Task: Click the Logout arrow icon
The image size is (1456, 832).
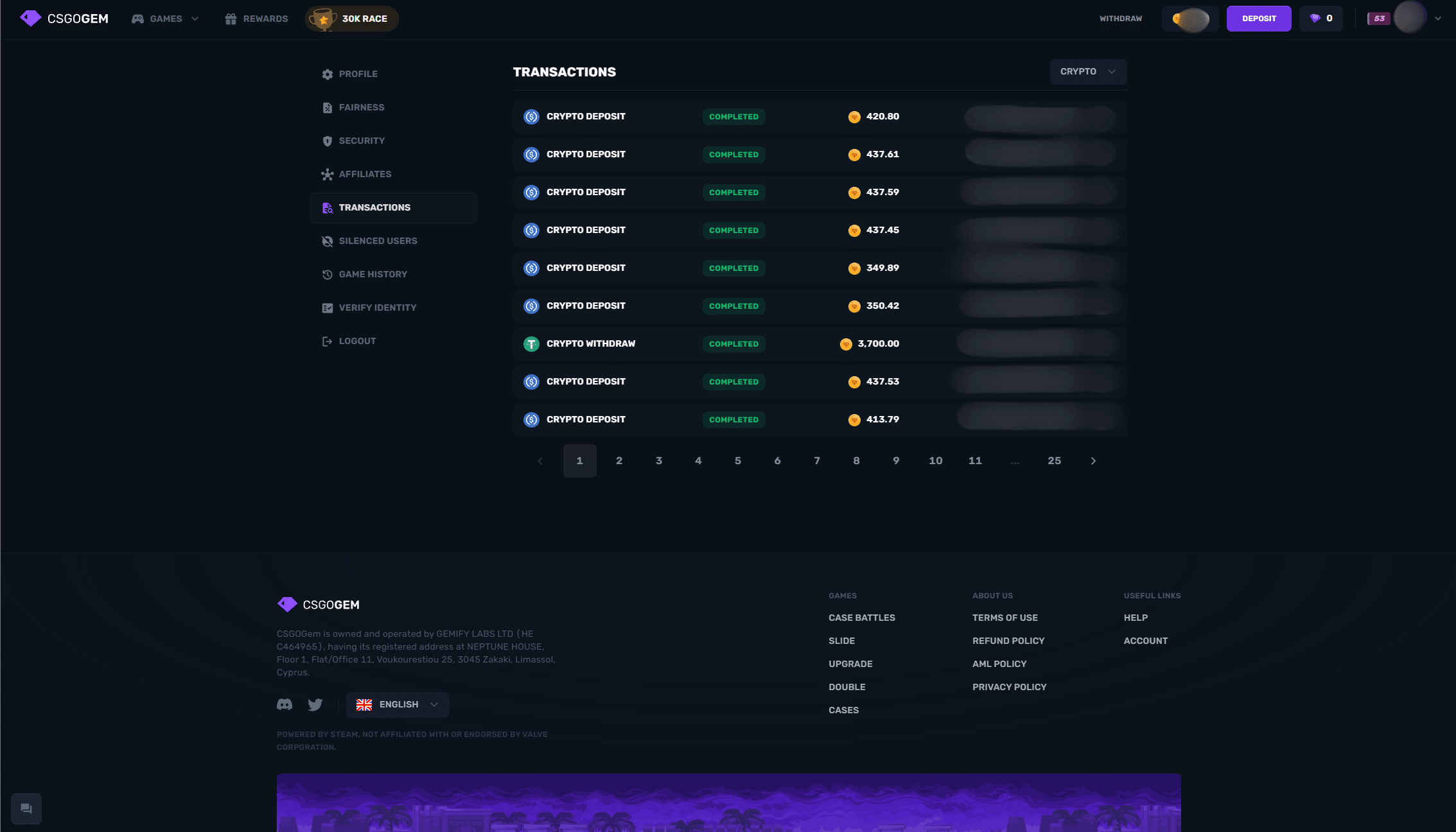Action: pos(328,342)
